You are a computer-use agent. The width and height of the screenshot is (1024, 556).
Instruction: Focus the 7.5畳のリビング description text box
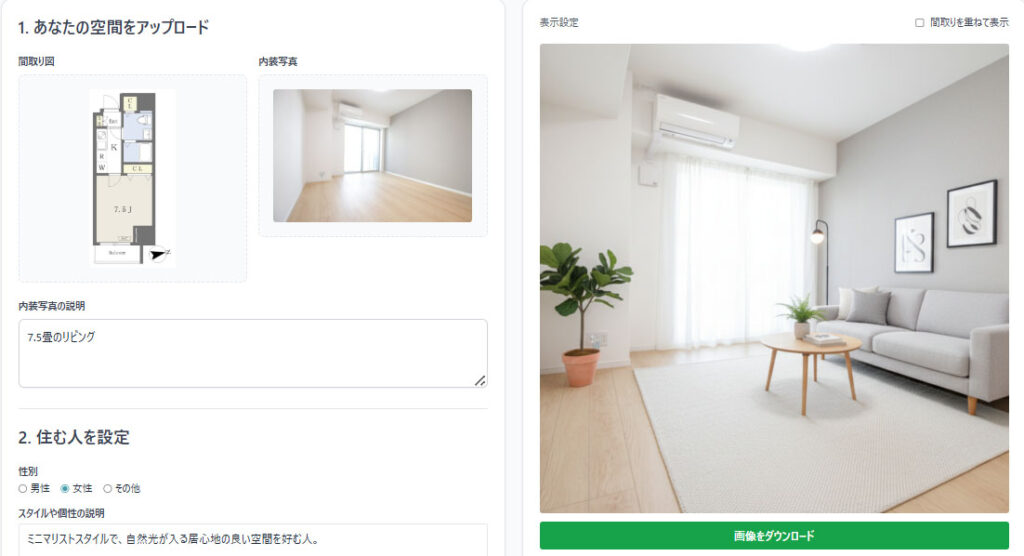253,353
